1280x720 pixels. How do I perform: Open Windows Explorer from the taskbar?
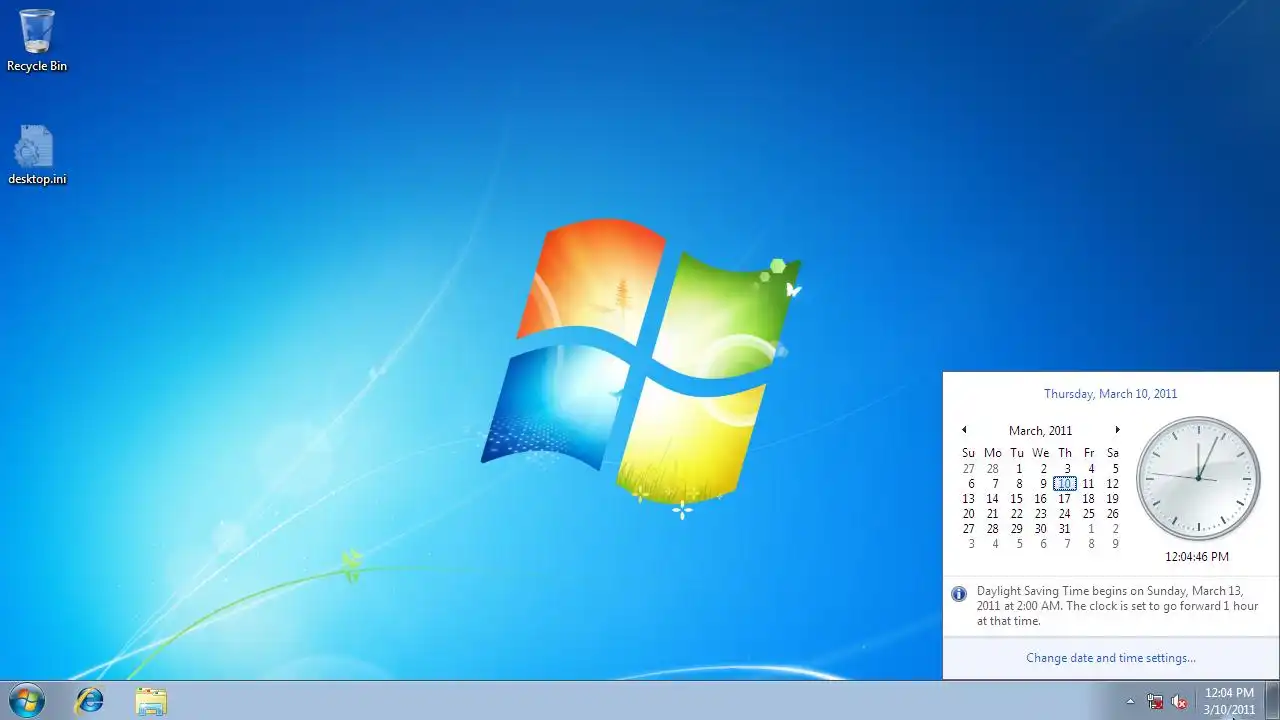(151, 701)
